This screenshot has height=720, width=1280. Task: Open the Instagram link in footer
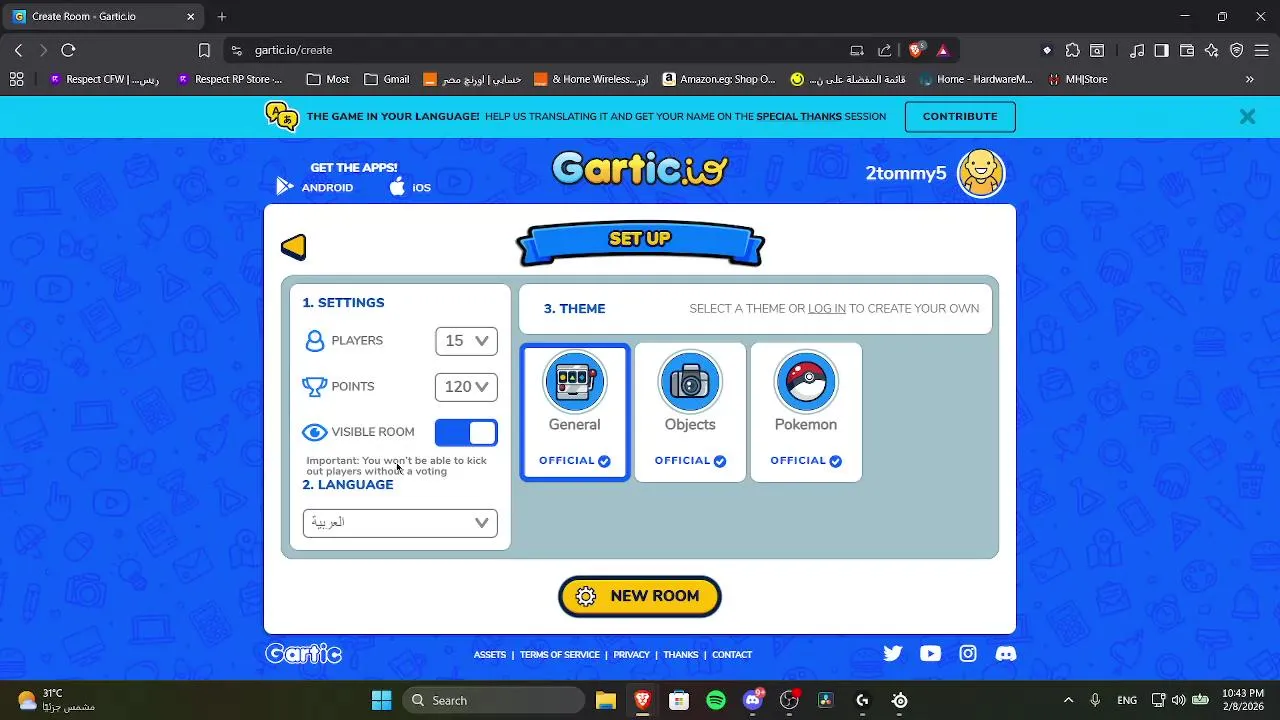[968, 654]
